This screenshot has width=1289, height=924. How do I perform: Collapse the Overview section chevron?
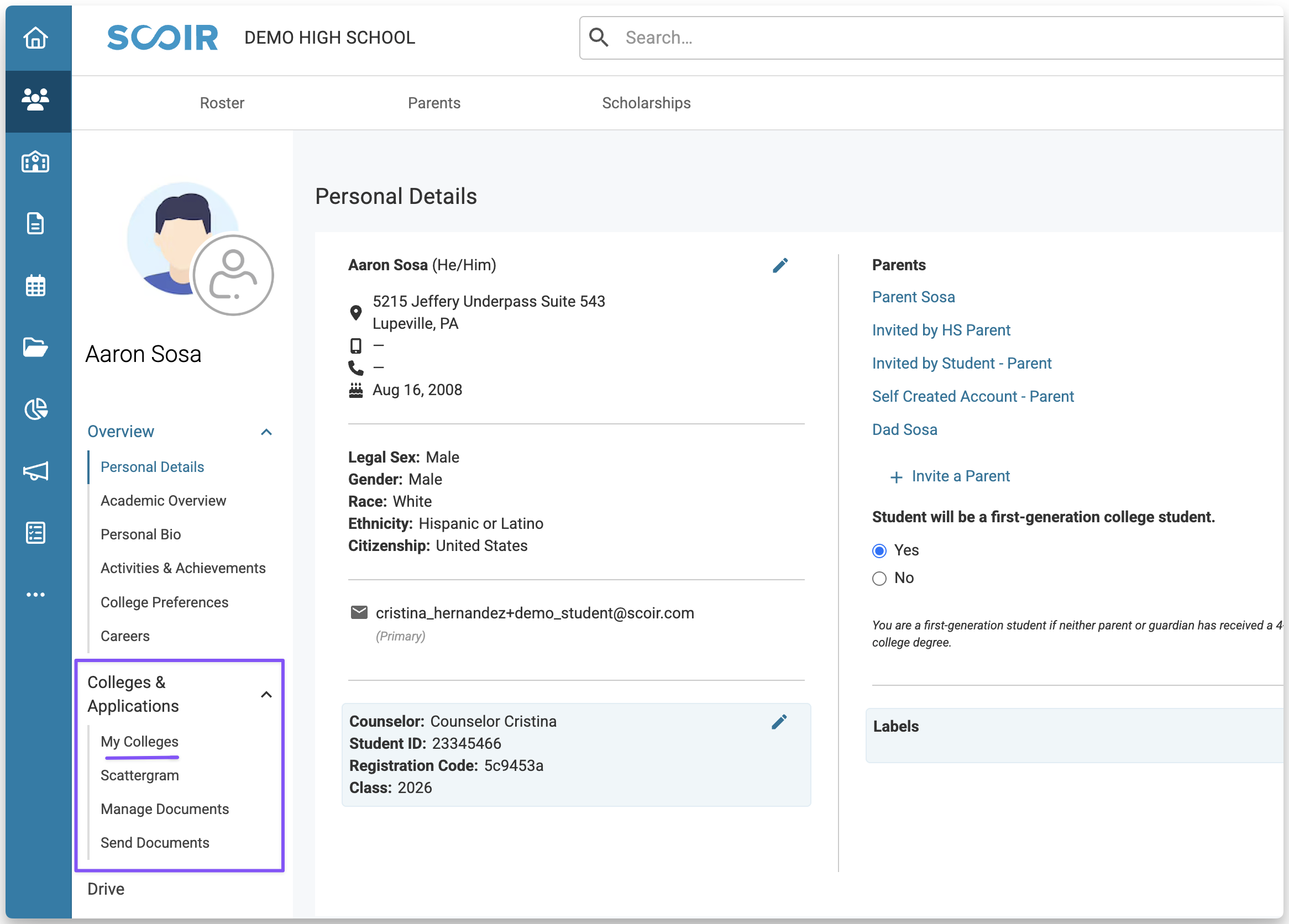coord(266,432)
